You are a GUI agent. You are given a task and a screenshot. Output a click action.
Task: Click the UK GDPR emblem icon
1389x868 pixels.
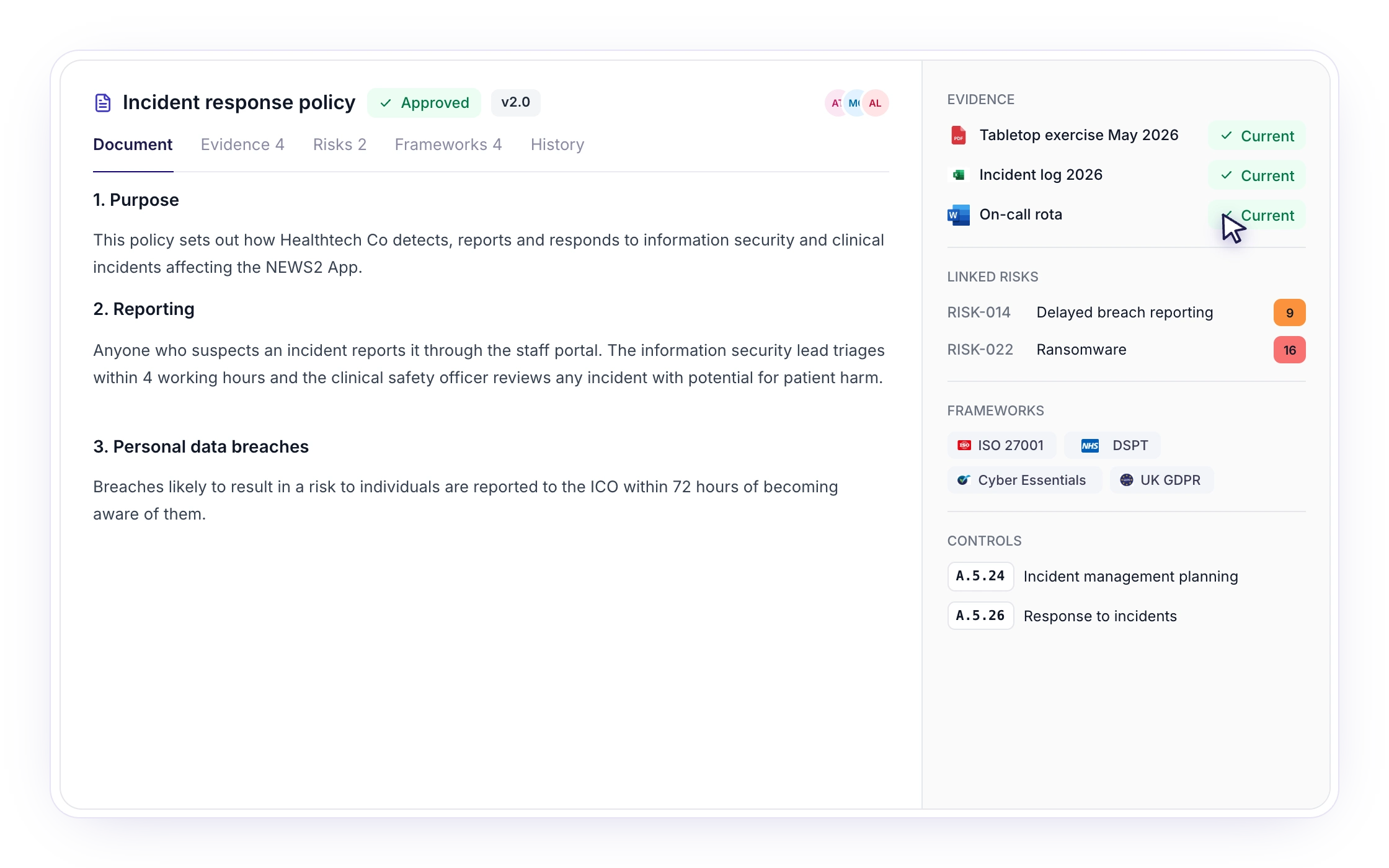[1126, 480]
